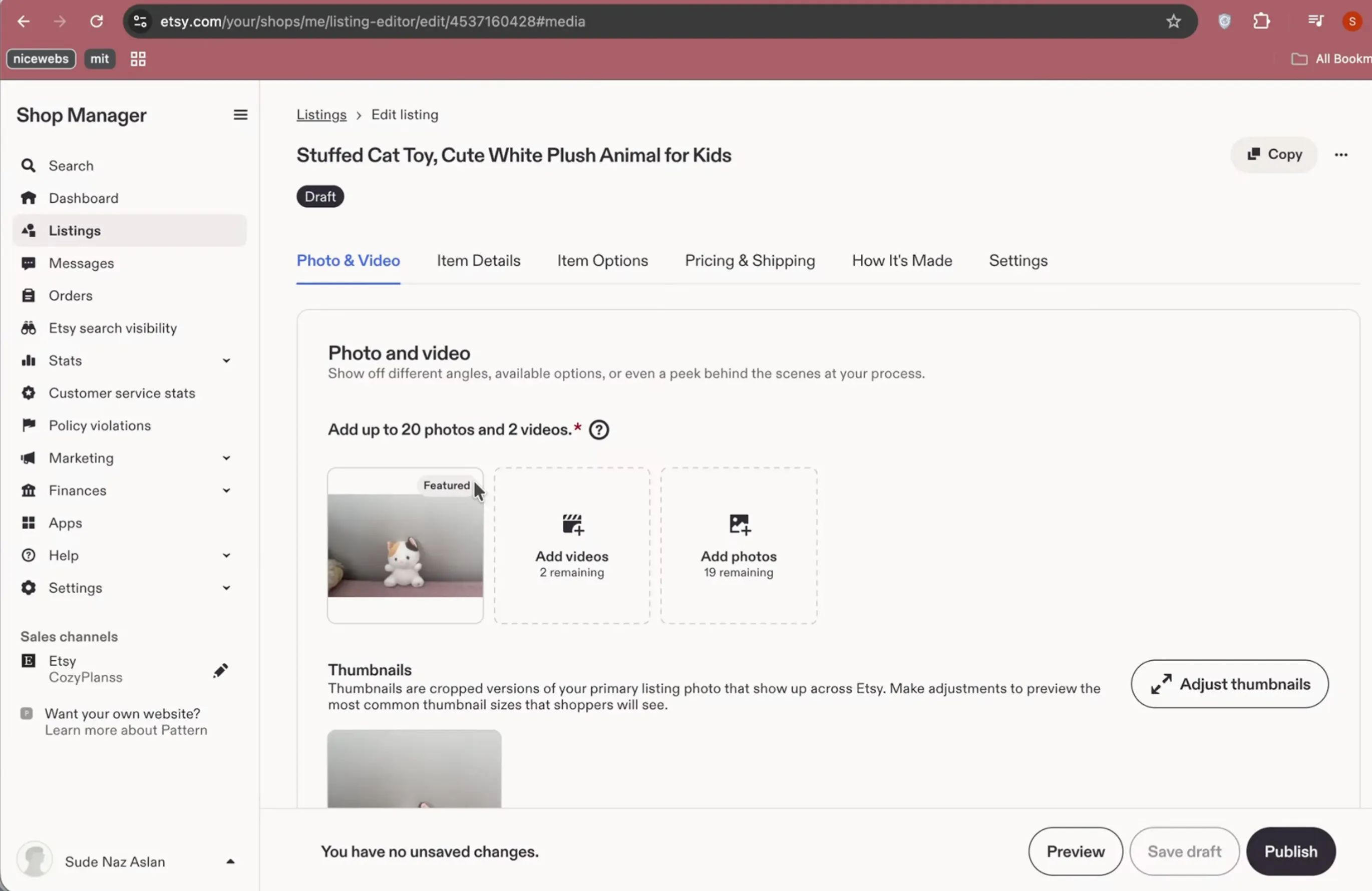1372x891 pixels.
Task: Click the Adjust thumbnails button
Action: pyautogui.click(x=1230, y=684)
